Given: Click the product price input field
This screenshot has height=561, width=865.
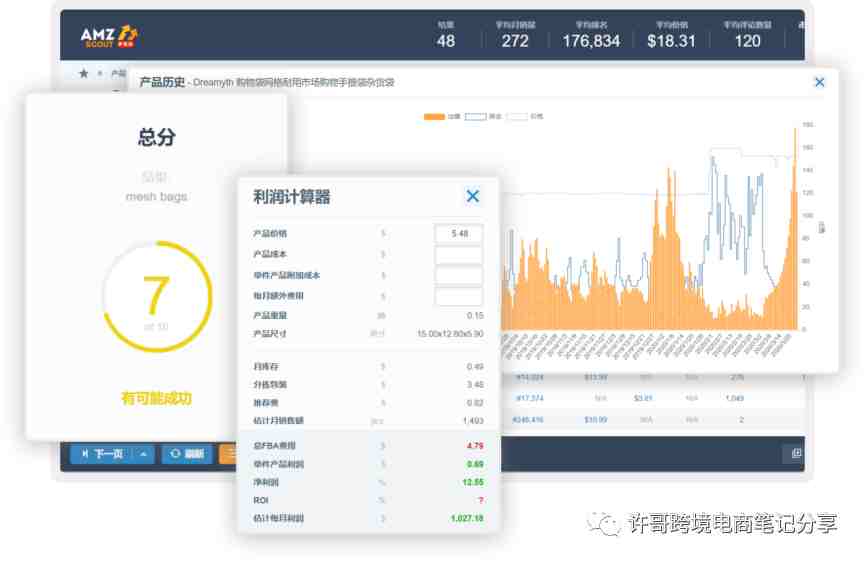Looking at the screenshot, I should tap(458, 234).
